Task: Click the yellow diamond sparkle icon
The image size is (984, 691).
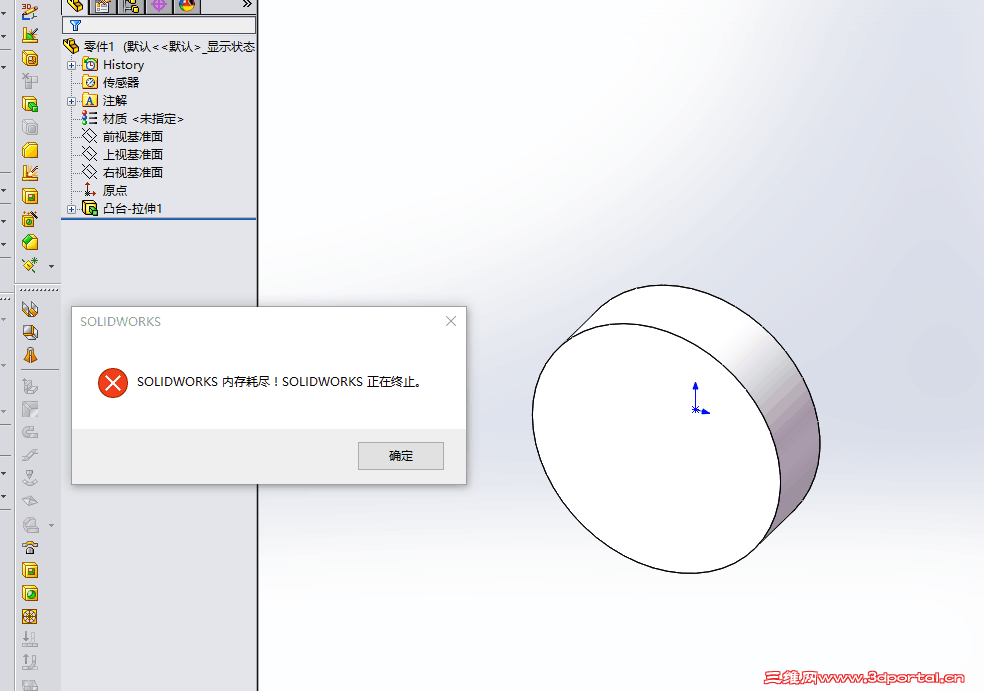Action: tap(29, 265)
